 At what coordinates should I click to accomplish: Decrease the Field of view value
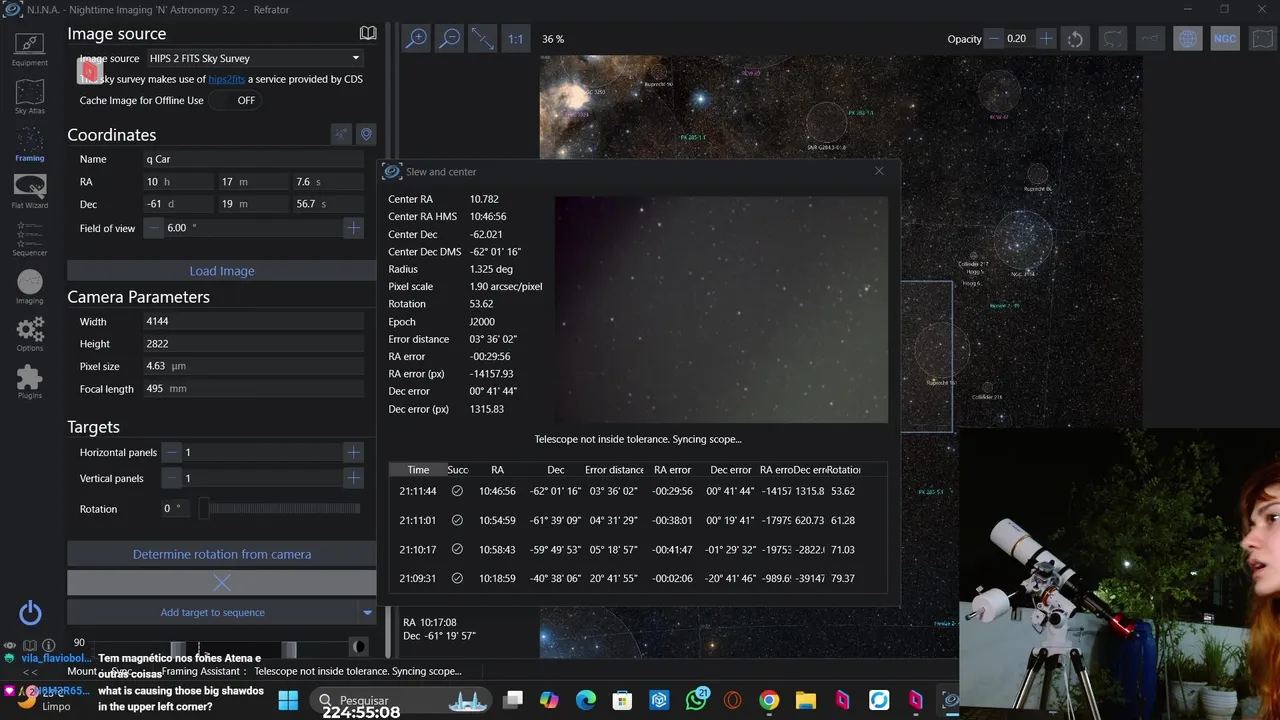153,228
